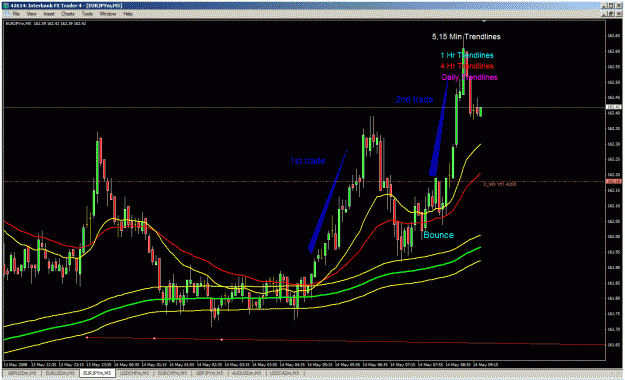Click the '4 Hr Trendlines' red label

click(467, 66)
